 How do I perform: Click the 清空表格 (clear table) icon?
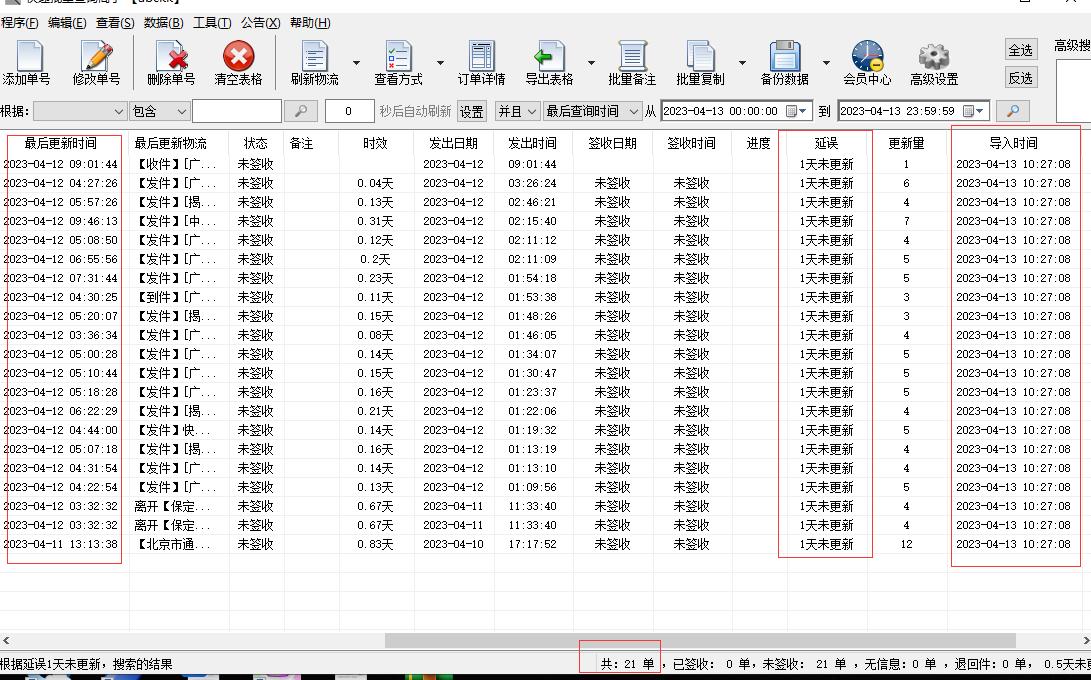tap(237, 60)
